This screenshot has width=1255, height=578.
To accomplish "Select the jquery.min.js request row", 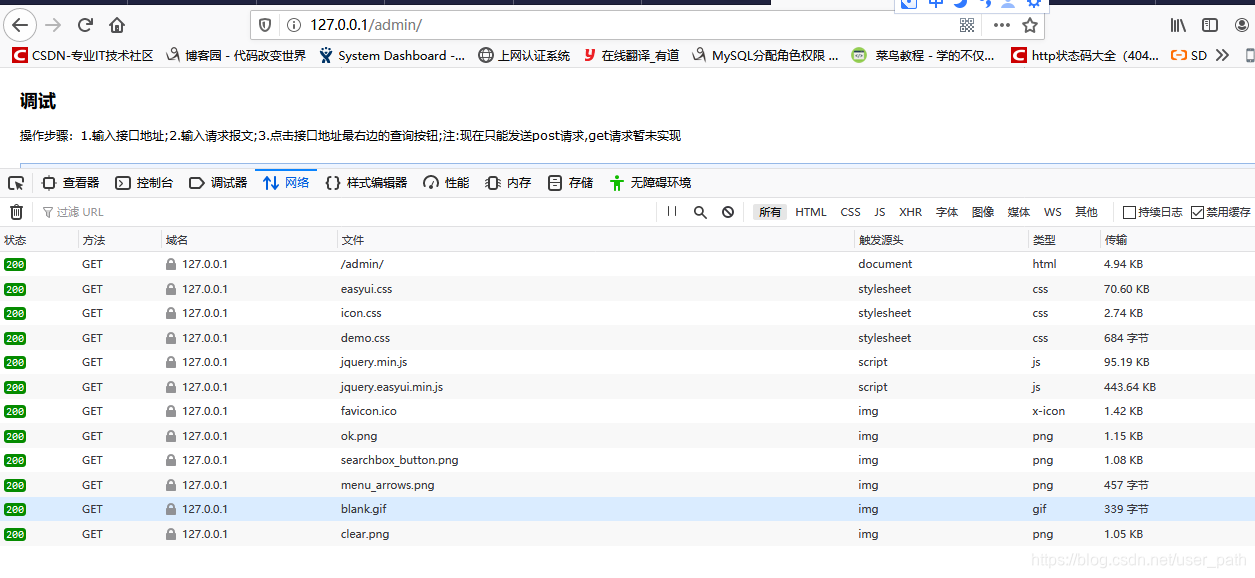I will point(627,362).
